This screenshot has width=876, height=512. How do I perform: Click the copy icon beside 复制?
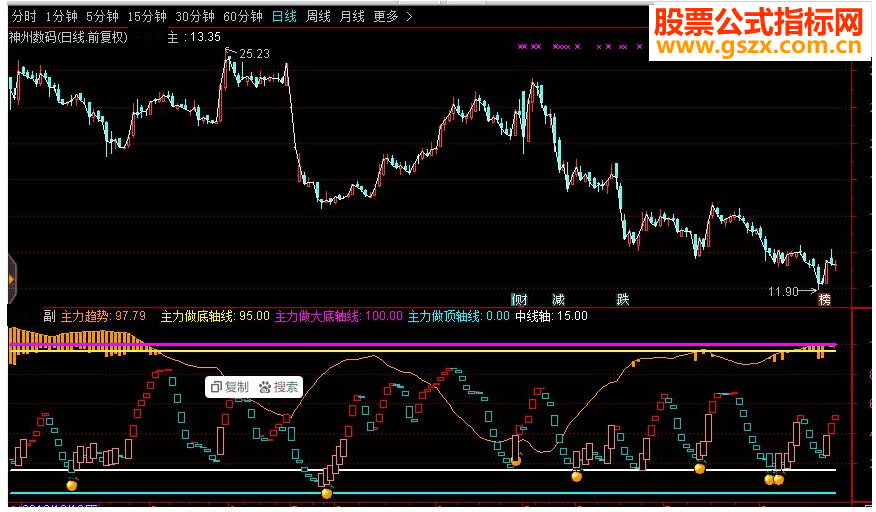(216, 387)
